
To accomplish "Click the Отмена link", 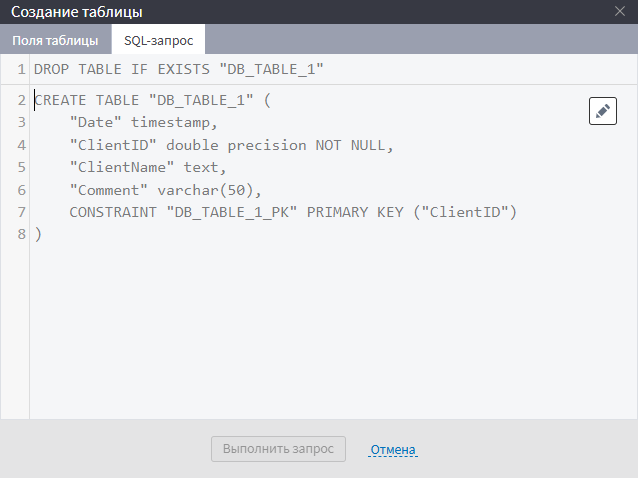I will click(x=392, y=450).
